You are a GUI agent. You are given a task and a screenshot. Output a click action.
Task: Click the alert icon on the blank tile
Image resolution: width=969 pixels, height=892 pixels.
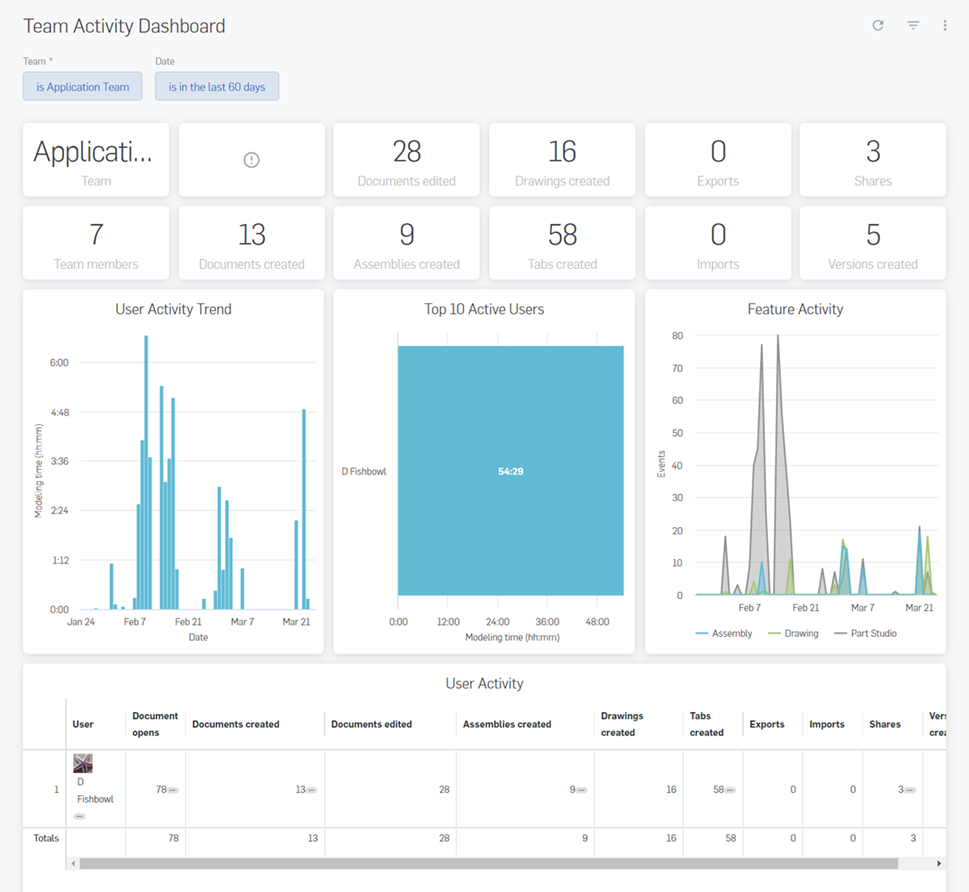coord(251,158)
